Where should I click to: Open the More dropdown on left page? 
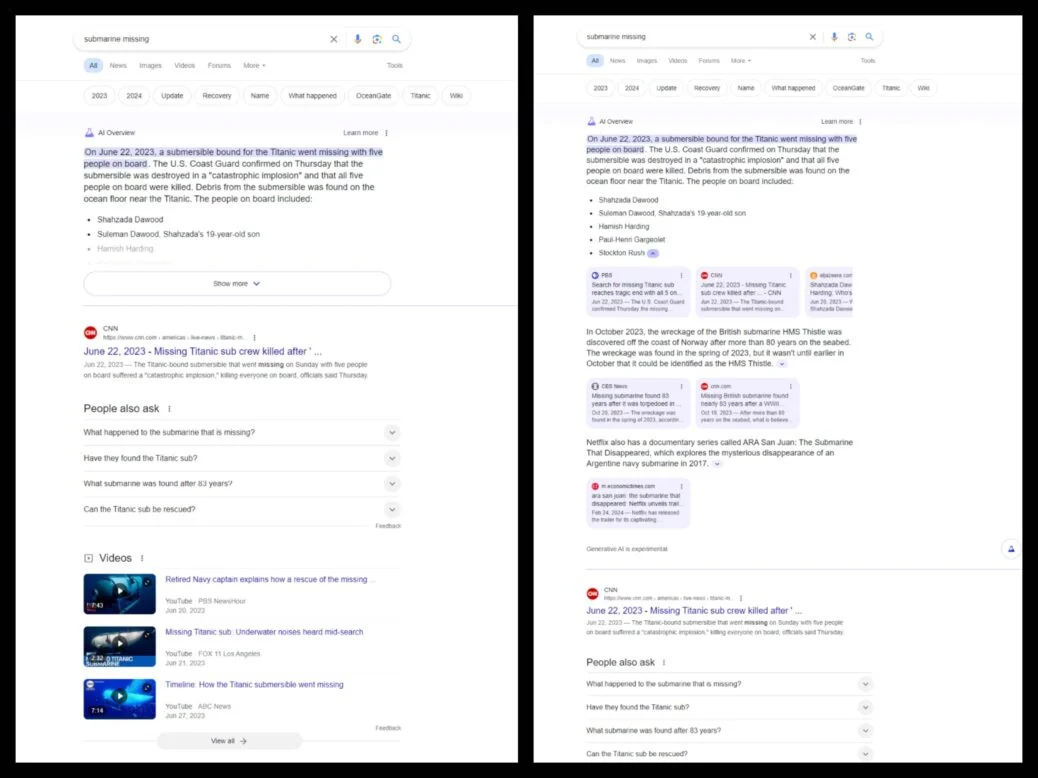click(x=254, y=66)
